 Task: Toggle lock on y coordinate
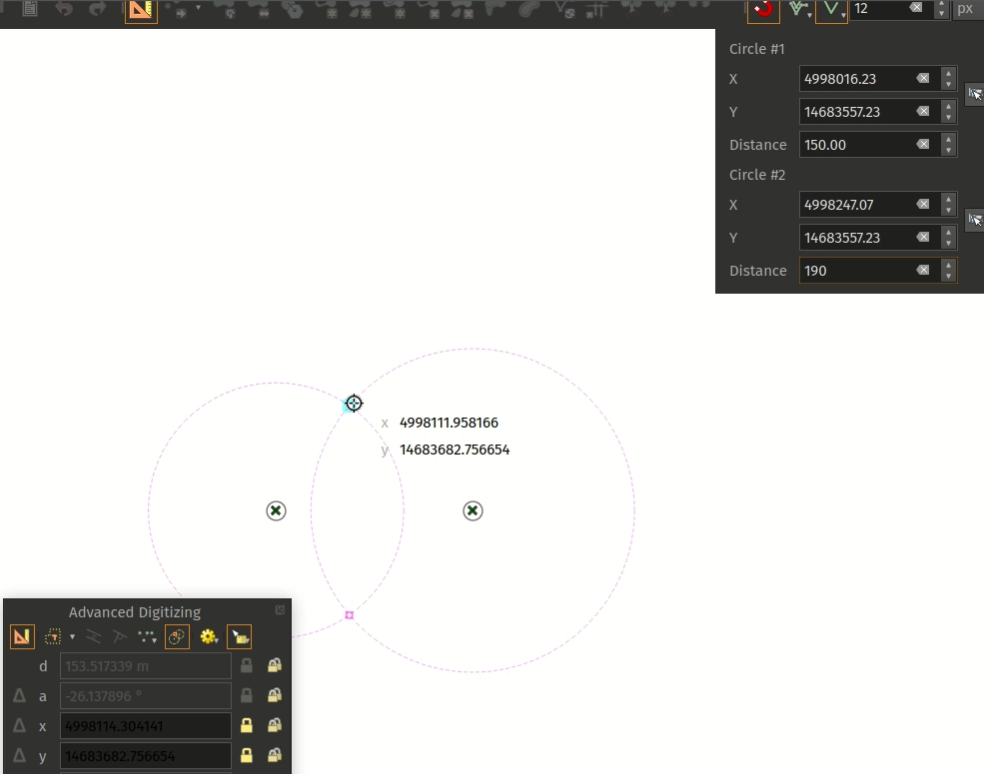(x=246, y=756)
